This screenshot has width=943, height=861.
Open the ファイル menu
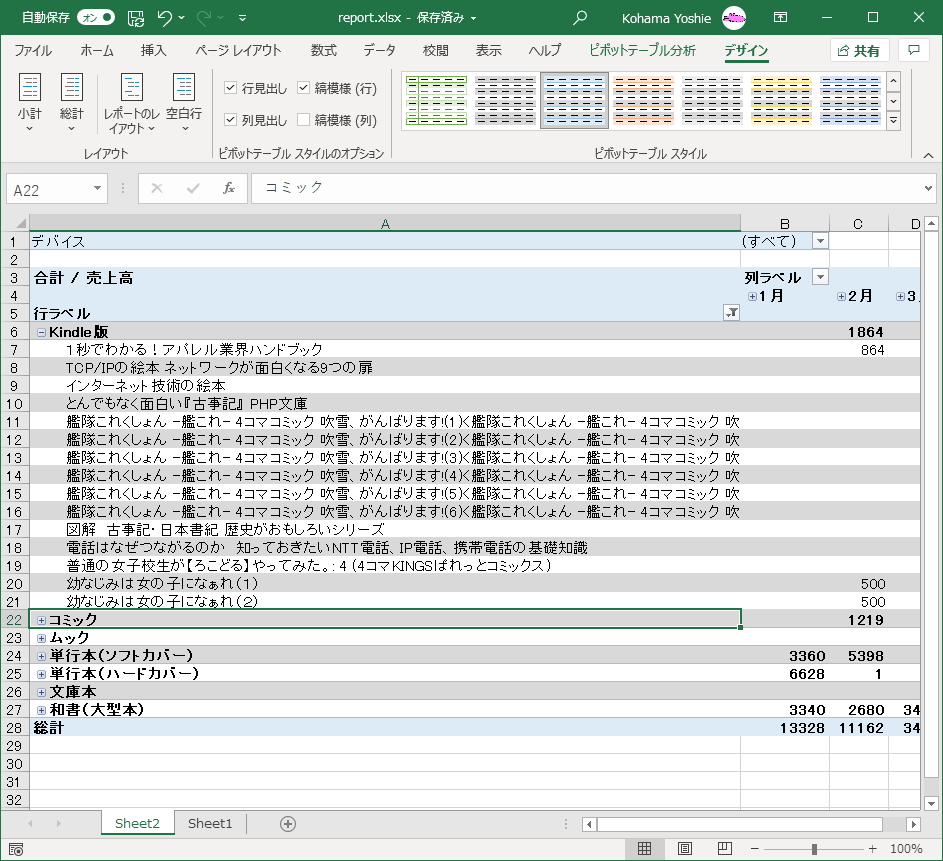(x=33, y=51)
